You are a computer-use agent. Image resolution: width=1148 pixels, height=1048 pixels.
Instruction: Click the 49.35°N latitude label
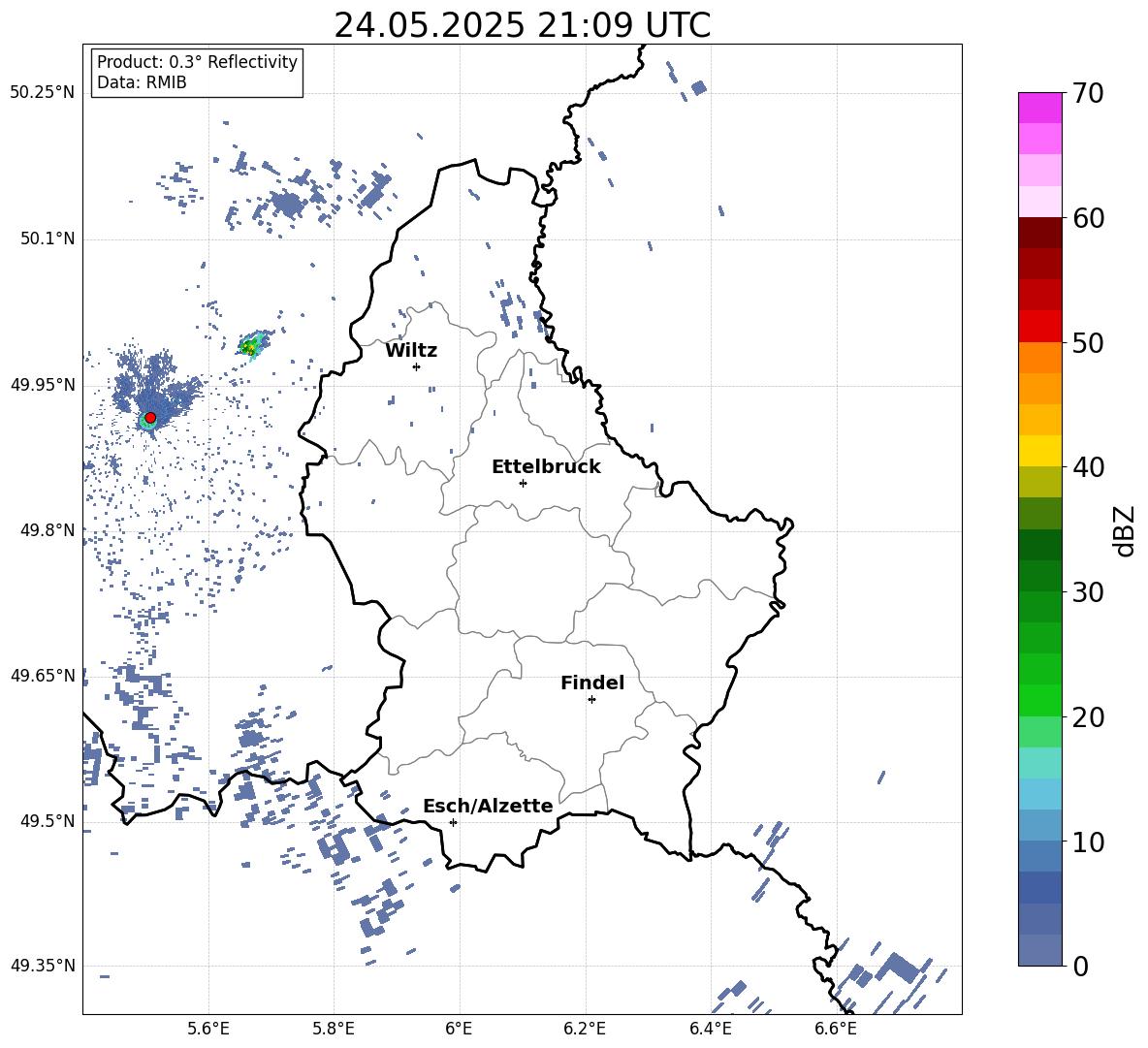point(43,966)
